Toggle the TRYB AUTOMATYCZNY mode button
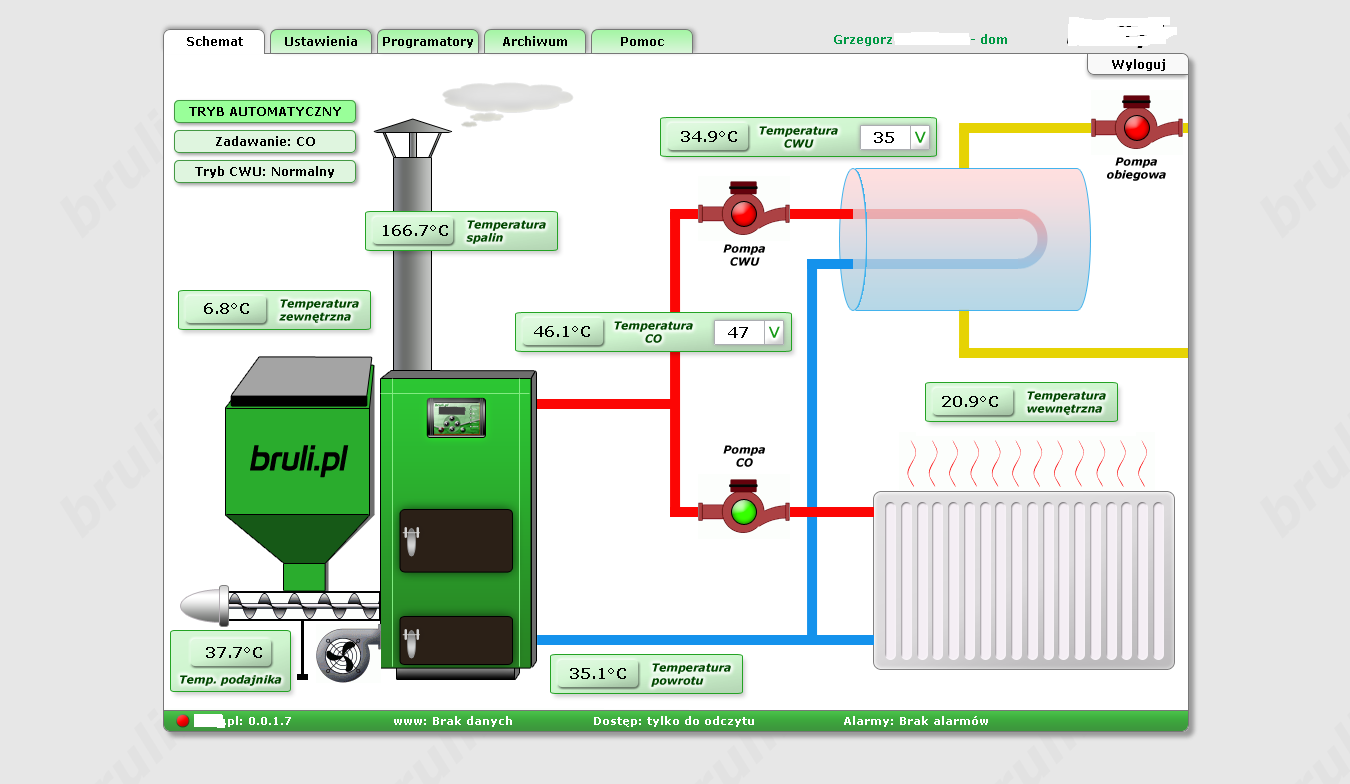The image size is (1350, 784). tap(265, 112)
